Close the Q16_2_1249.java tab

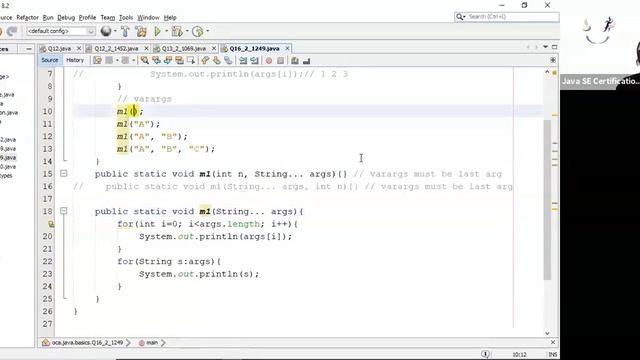coord(287,48)
